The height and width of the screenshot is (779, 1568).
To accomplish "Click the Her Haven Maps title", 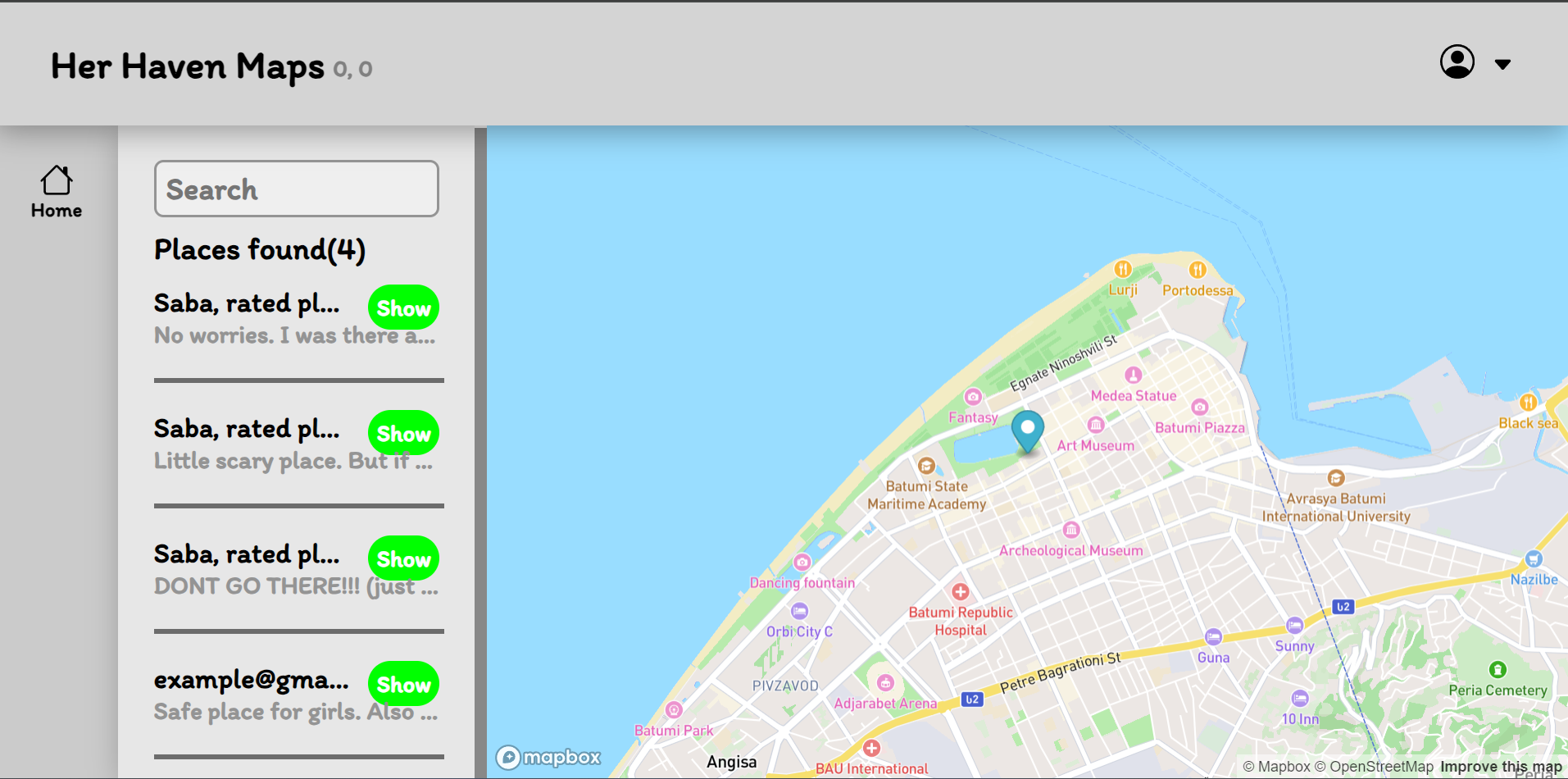I will point(188,67).
